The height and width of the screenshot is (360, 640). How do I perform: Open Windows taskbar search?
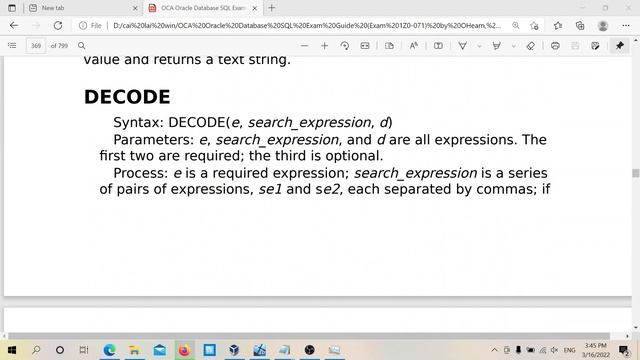pos(36,350)
